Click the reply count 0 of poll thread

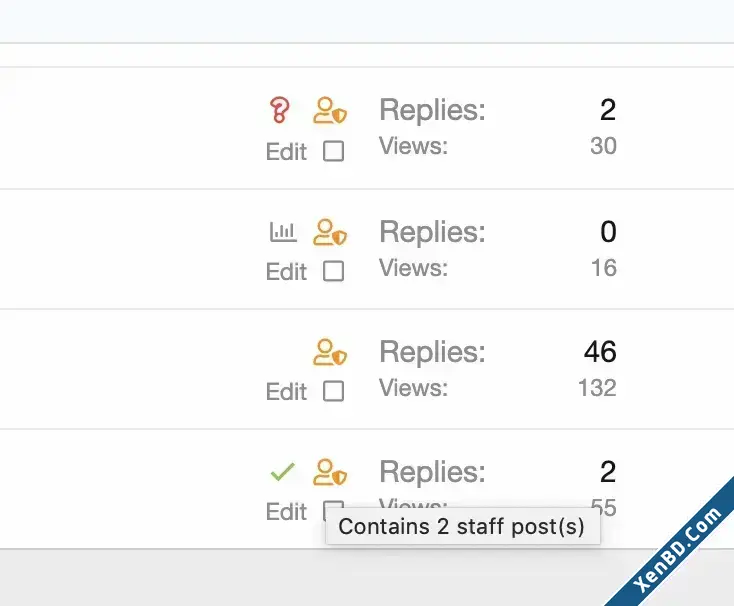point(608,232)
